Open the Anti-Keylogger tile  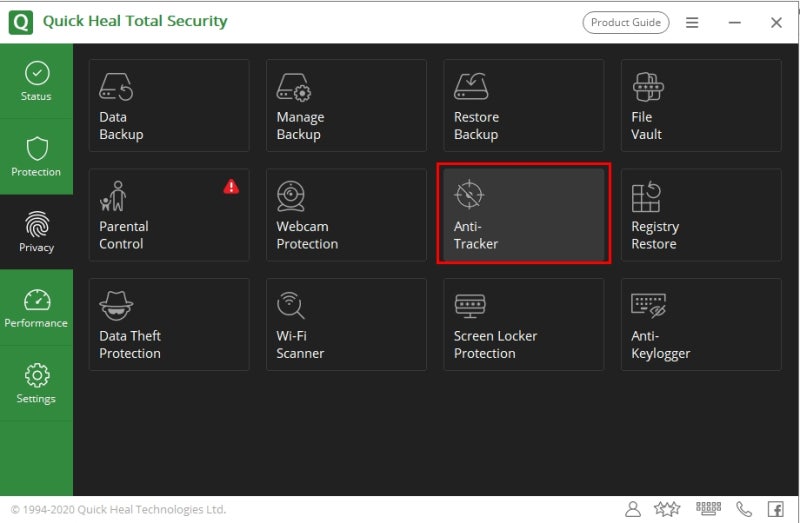(x=701, y=325)
